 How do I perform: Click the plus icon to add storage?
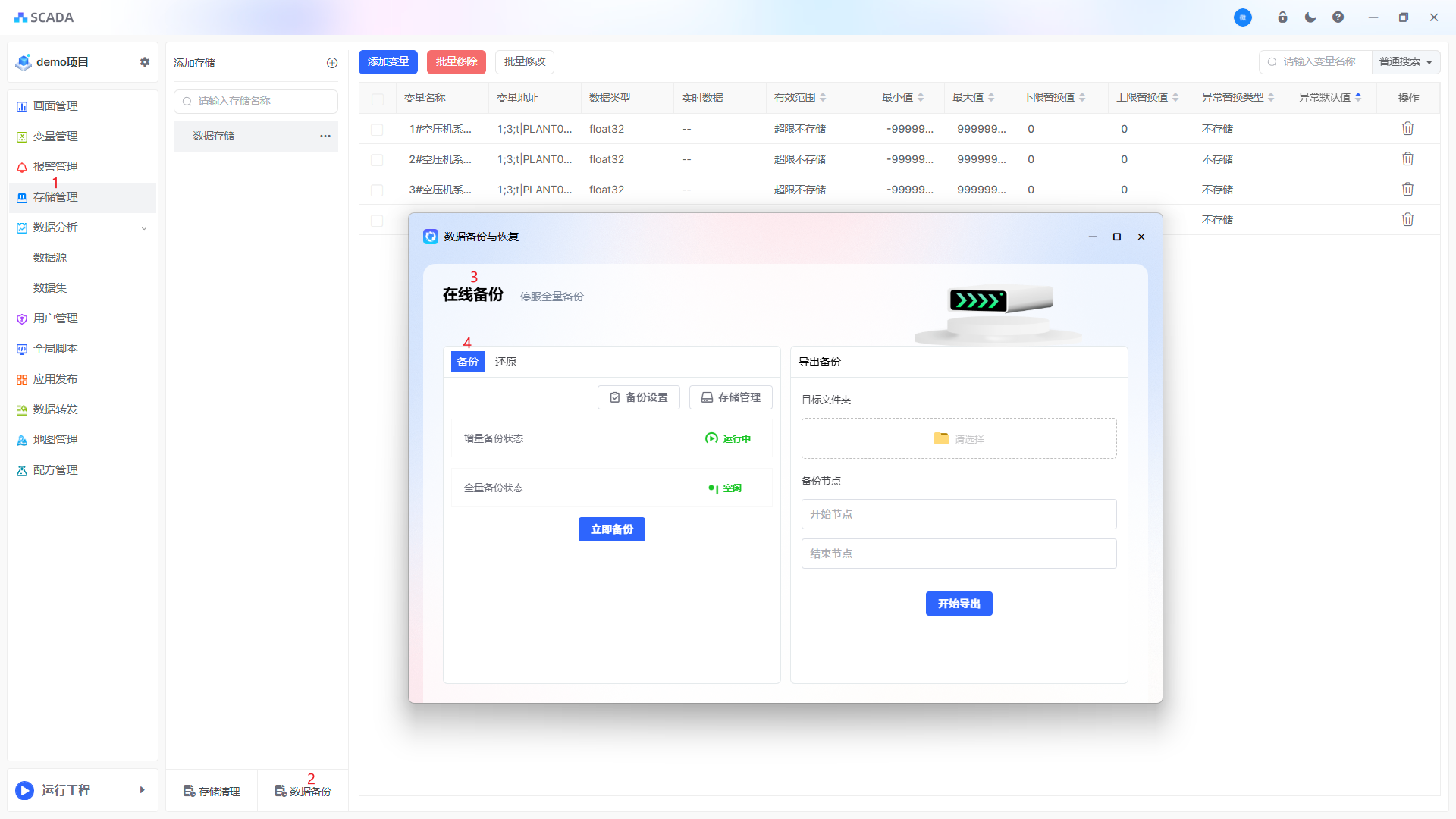332,63
